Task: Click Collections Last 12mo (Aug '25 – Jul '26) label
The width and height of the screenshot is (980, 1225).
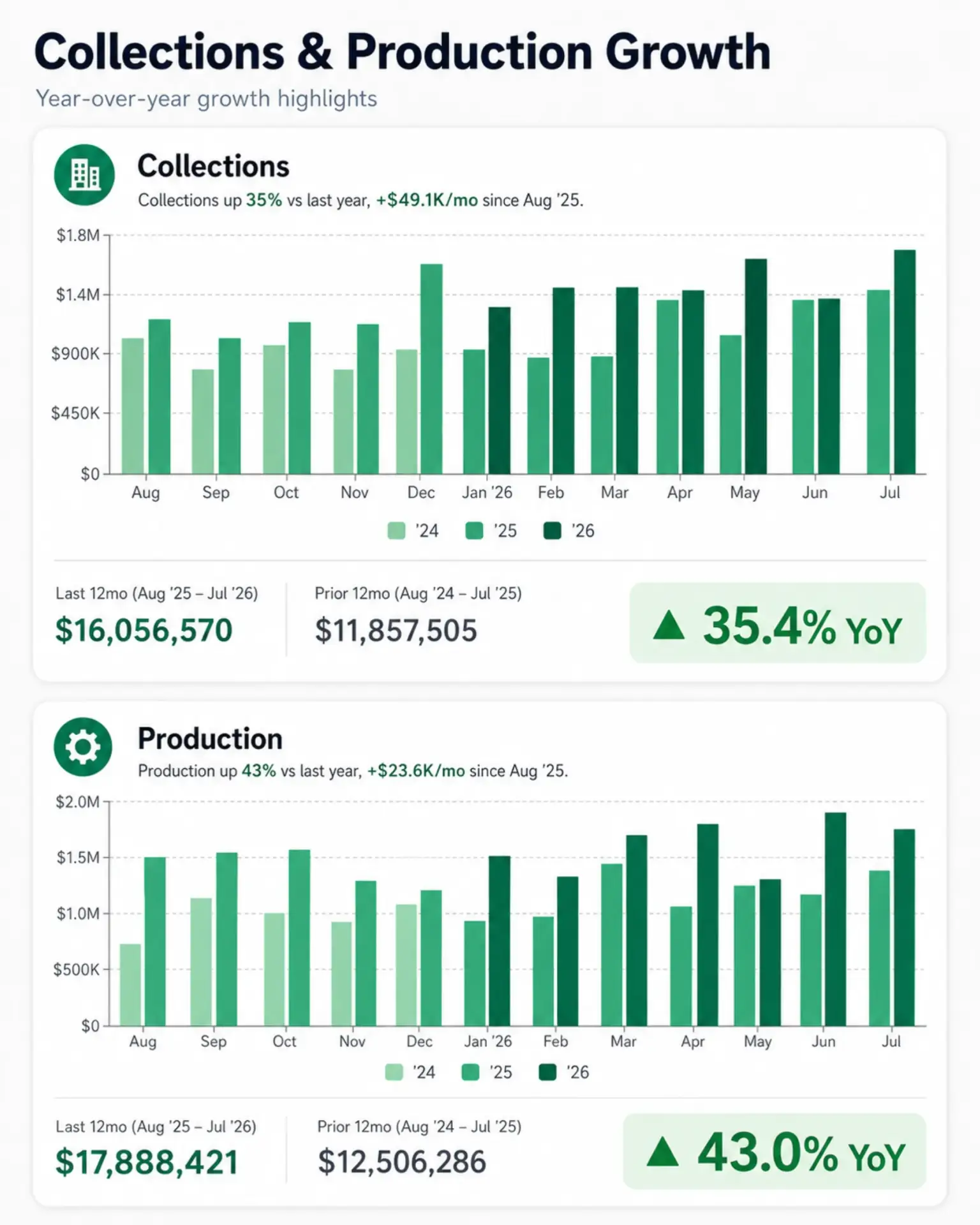Action: (x=156, y=593)
